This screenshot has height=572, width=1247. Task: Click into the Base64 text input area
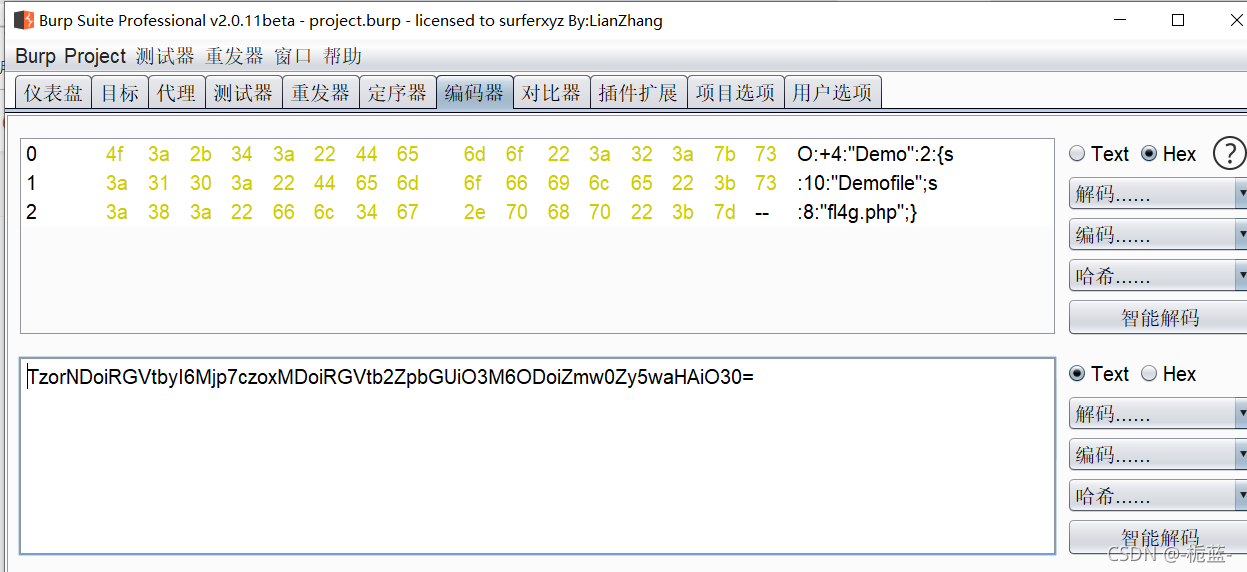coord(537,455)
